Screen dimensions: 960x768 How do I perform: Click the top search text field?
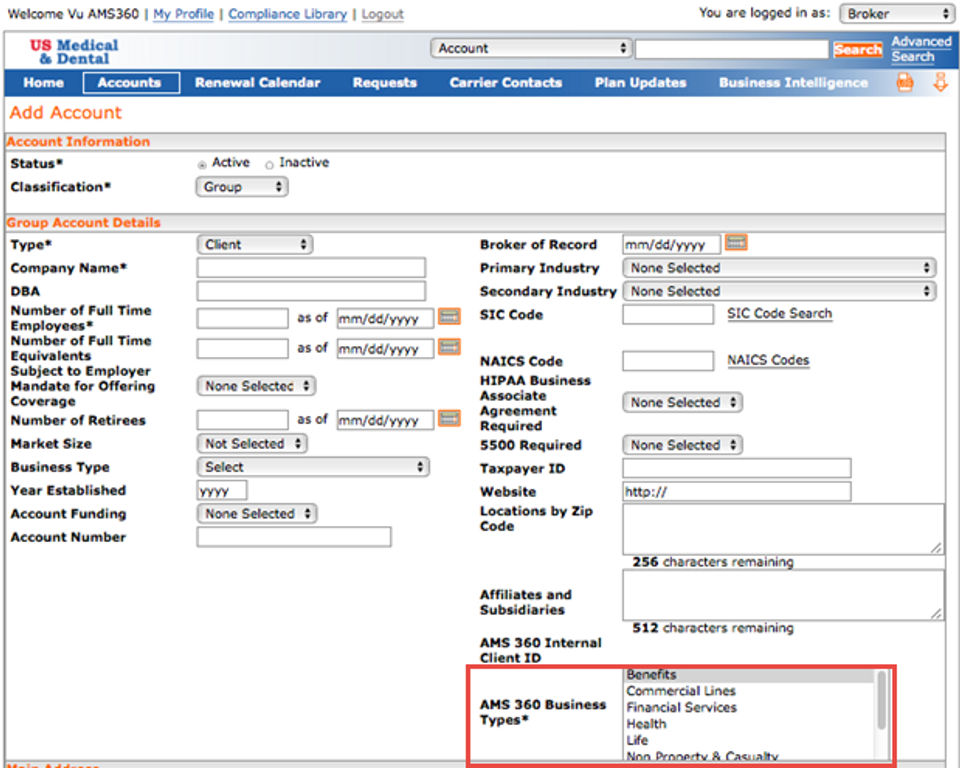point(732,49)
